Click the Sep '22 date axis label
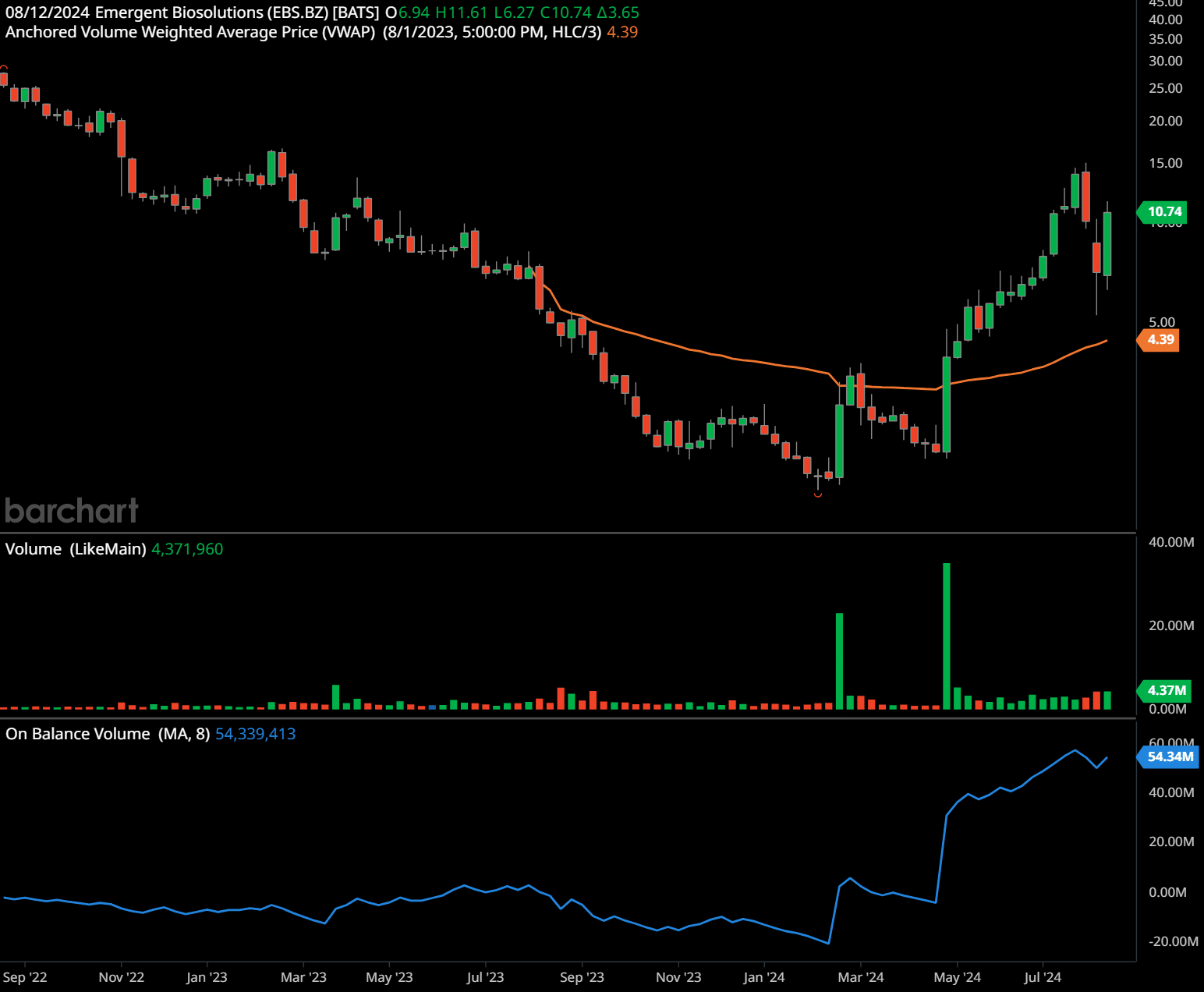The height and width of the screenshot is (992, 1204). (25, 977)
